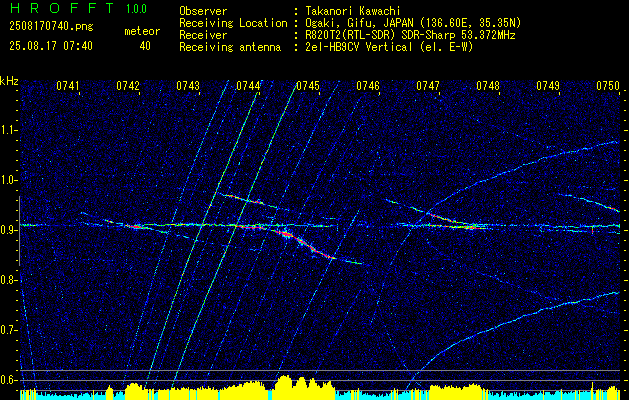Click the 0743 time marker
Screen dimensions: 629x400
(188, 86)
